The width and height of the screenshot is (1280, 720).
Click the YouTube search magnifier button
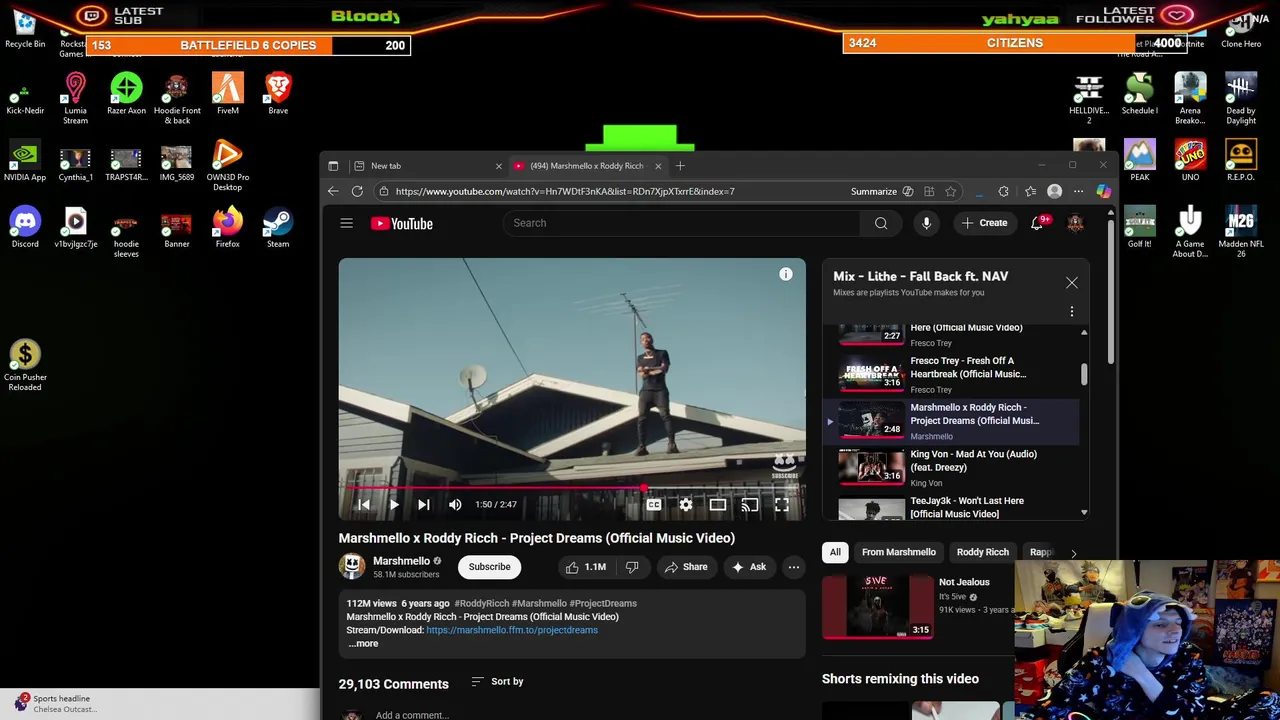[x=881, y=223]
